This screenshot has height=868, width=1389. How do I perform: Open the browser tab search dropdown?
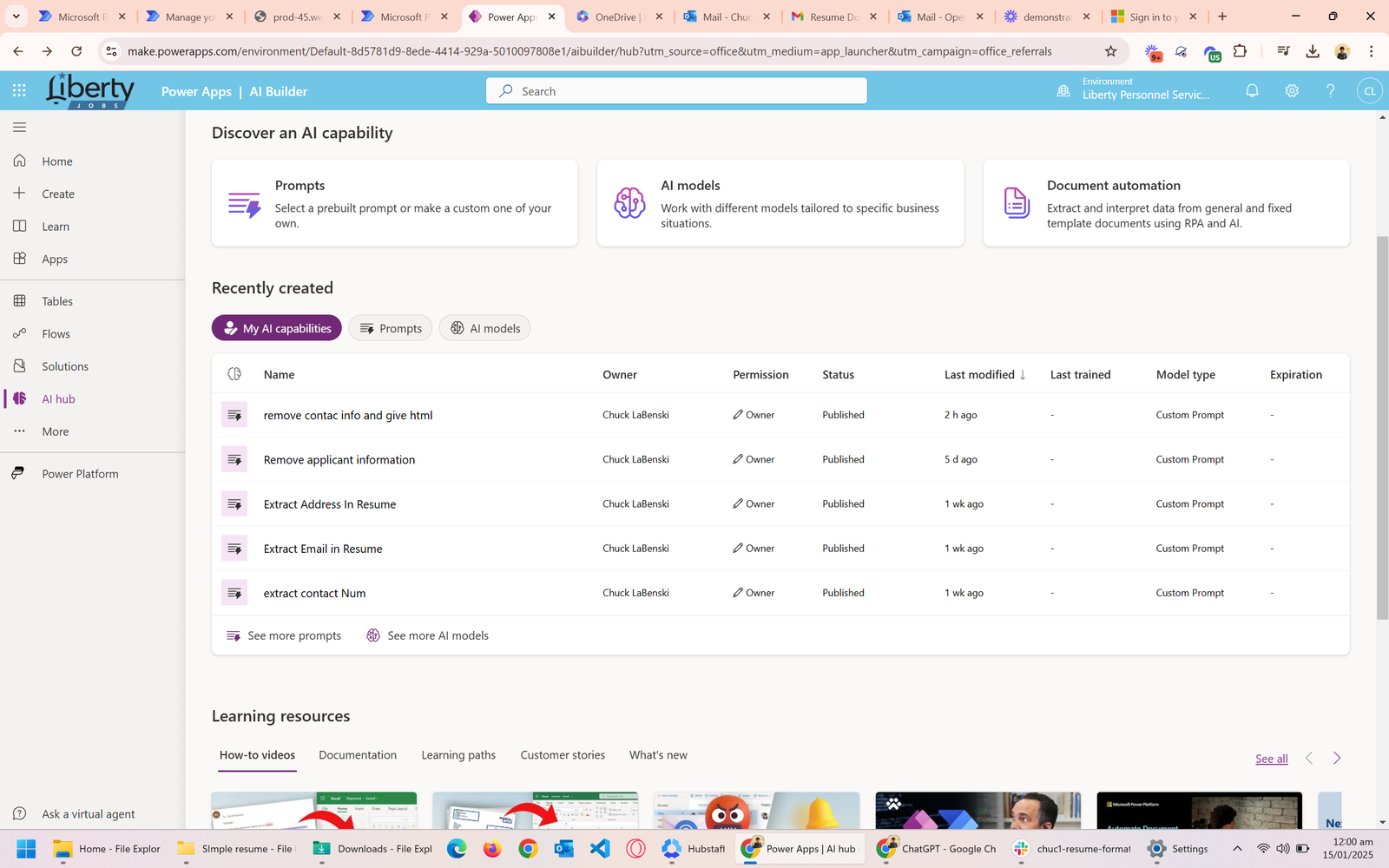pos(16,16)
